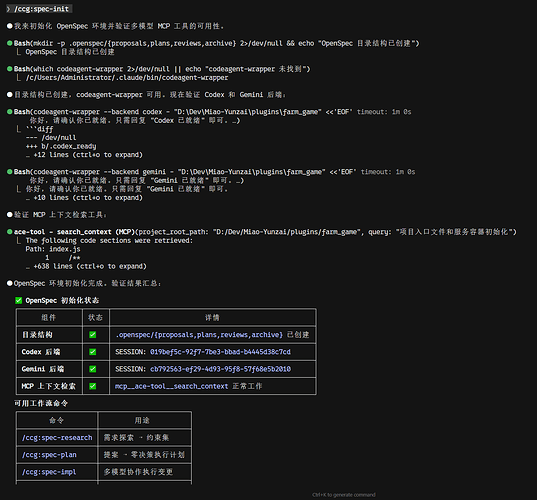537x500 pixels.
Task: Click .openspec/{proposals,plans,reviews,archive} in the table
Action: pos(199,335)
